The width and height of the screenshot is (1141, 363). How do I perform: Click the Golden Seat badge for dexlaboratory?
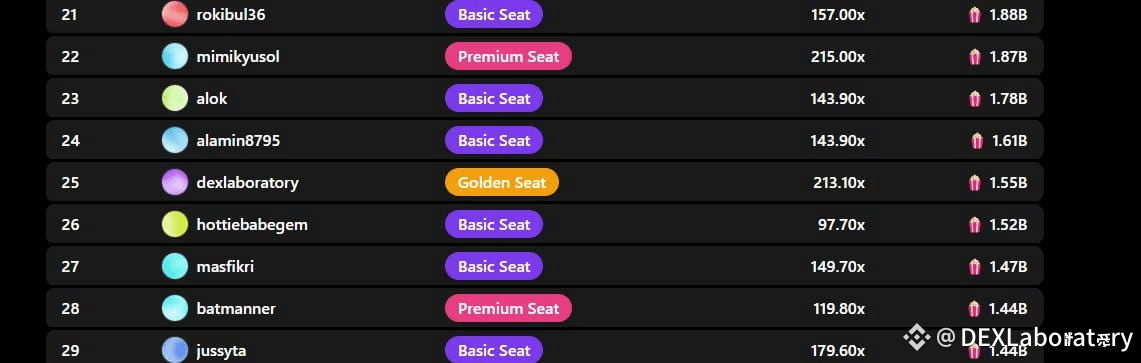pyautogui.click(x=502, y=182)
